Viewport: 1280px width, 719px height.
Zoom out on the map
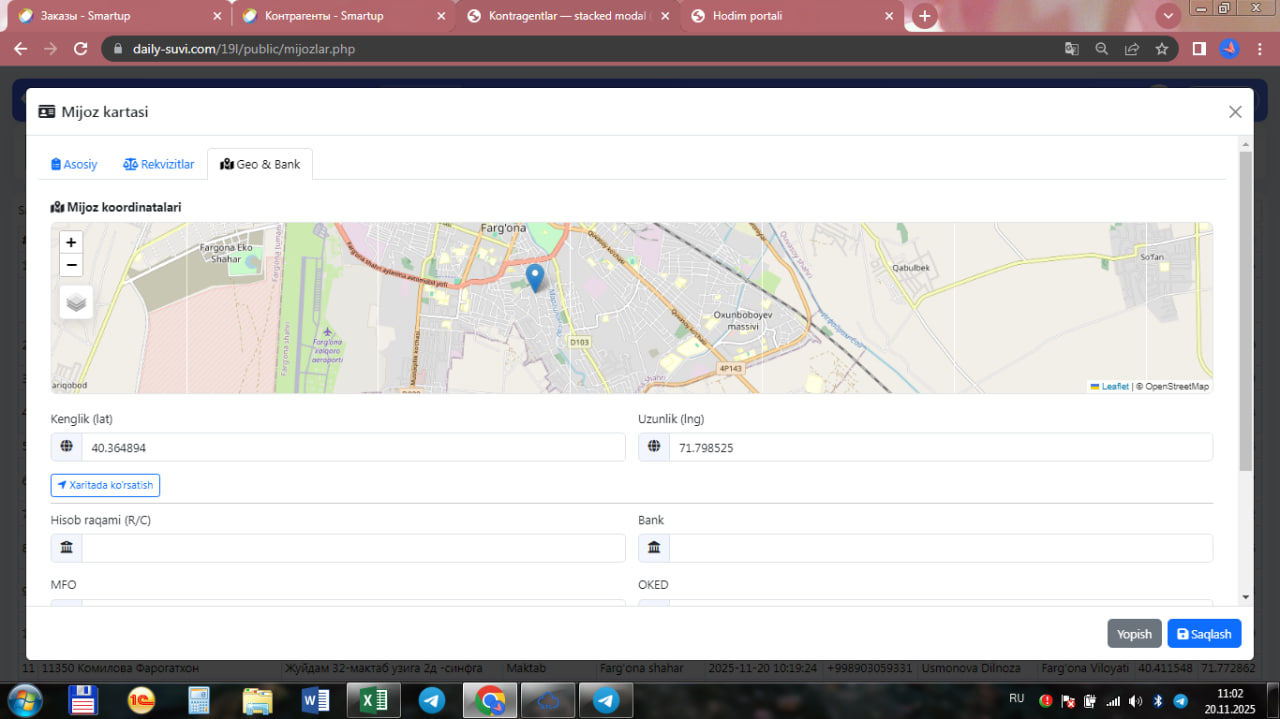(71, 265)
